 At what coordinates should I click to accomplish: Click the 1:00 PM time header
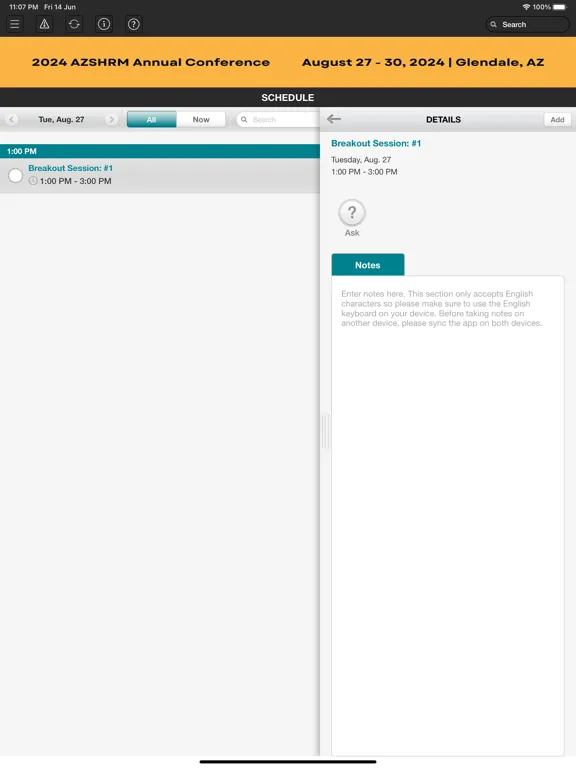click(160, 151)
